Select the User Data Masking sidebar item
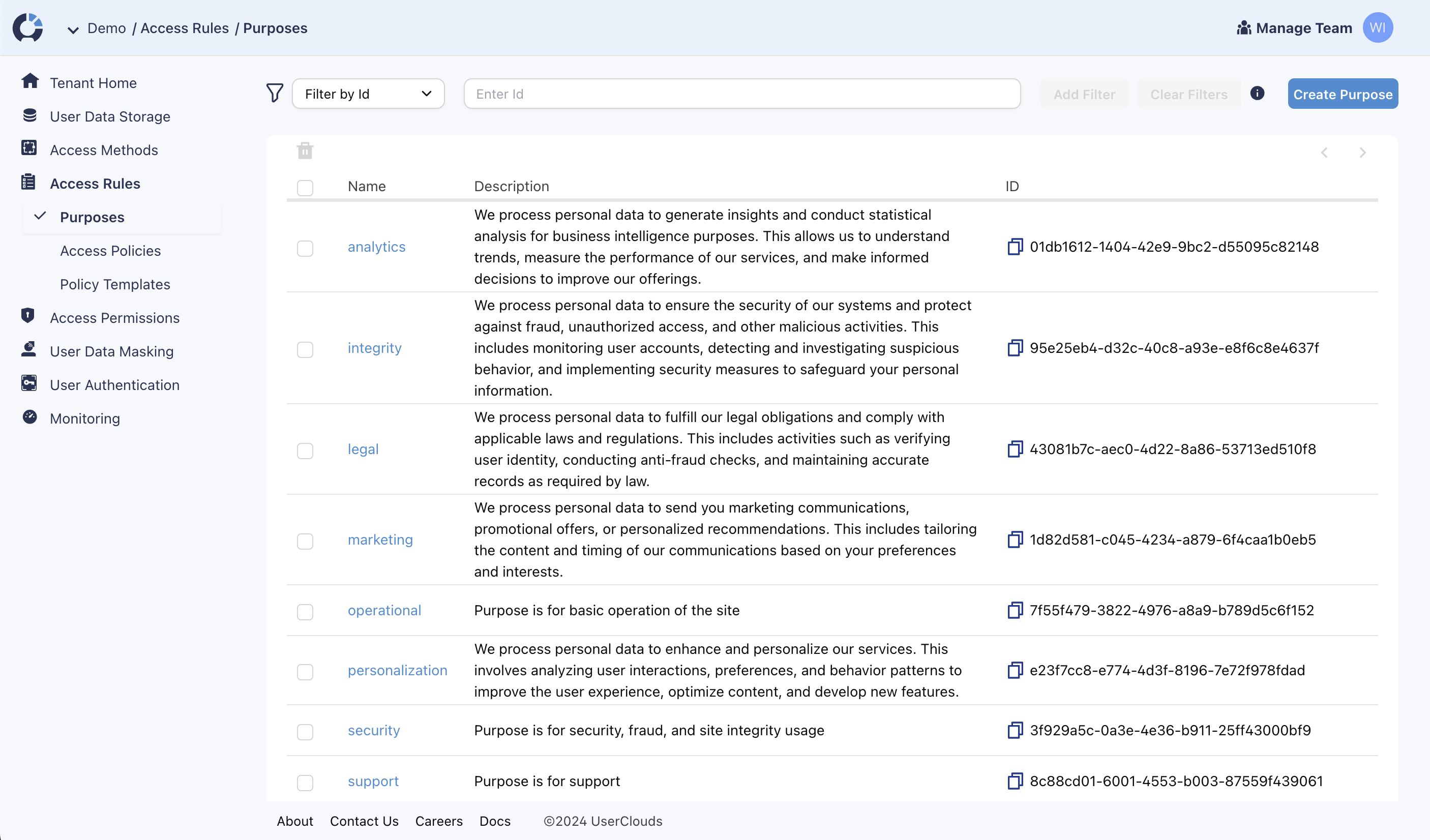 pos(112,351)
